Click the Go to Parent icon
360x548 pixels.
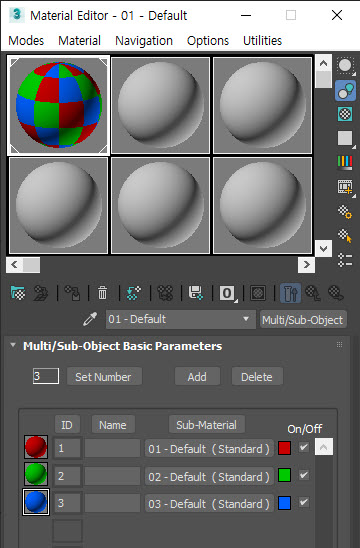click(313, 293)
